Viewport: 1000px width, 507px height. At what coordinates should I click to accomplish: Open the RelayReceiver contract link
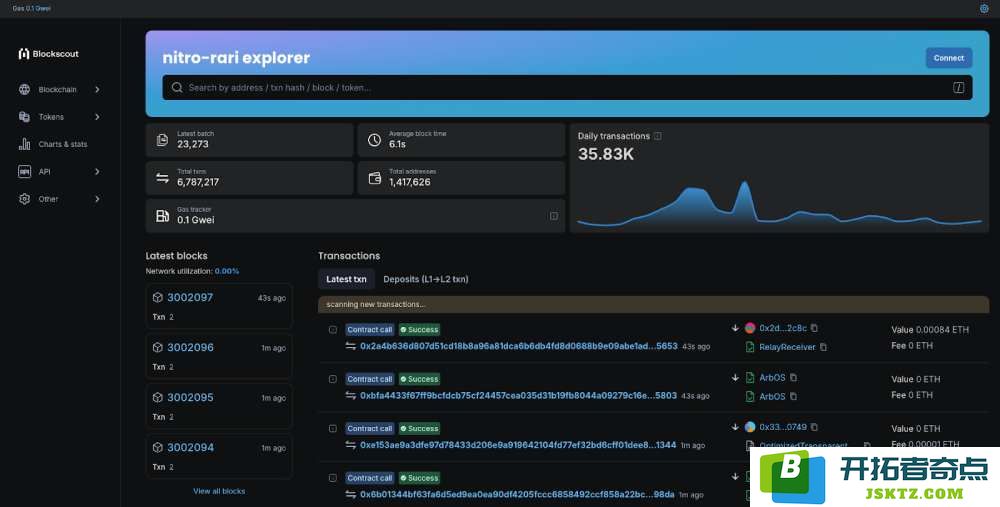(x=787, y=347)
